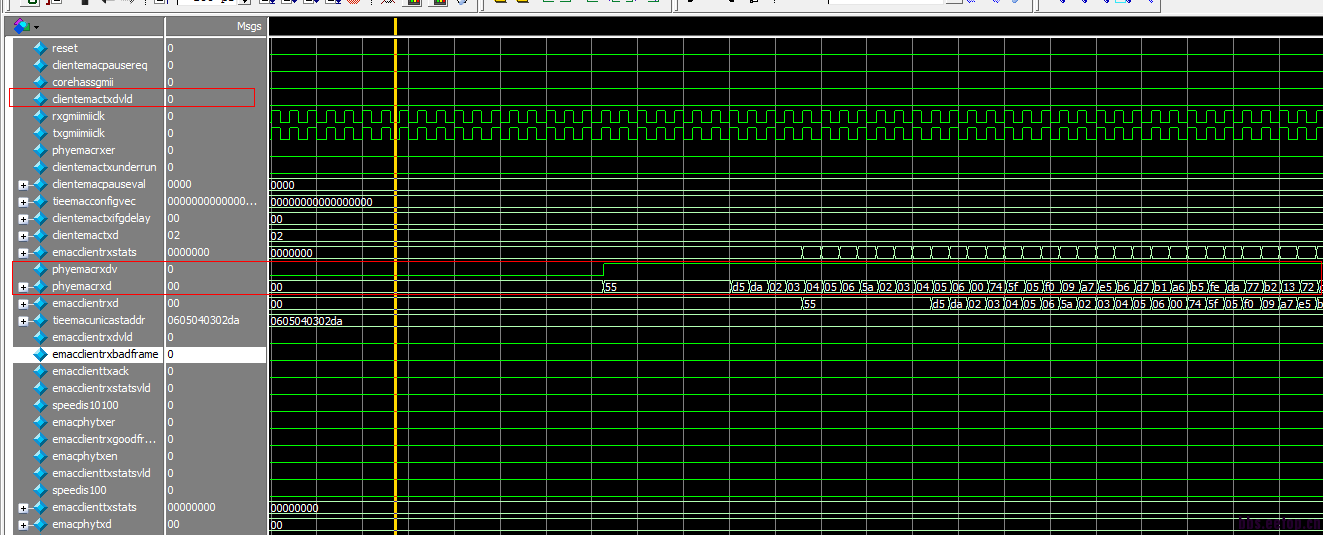Select the emacclientrxbadframe signal
This screenshot has width=1323, height=535.
click(105, 354)
